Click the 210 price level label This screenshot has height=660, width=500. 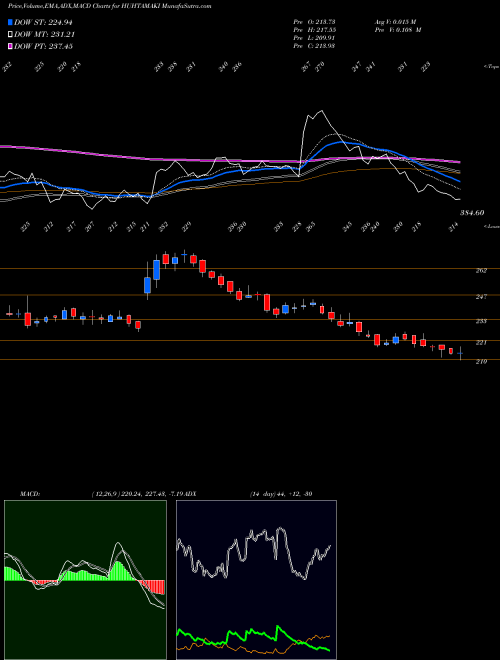481,362
